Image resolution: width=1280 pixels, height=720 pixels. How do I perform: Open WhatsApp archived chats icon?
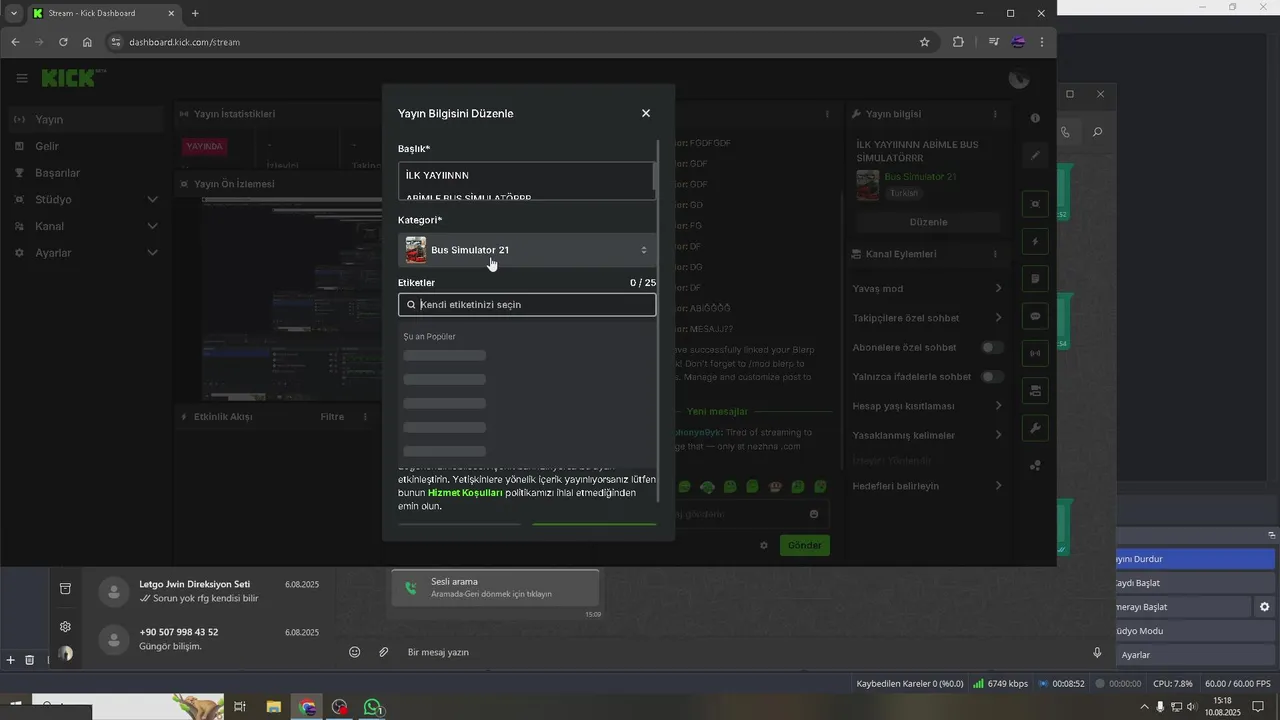click(65, 588)
